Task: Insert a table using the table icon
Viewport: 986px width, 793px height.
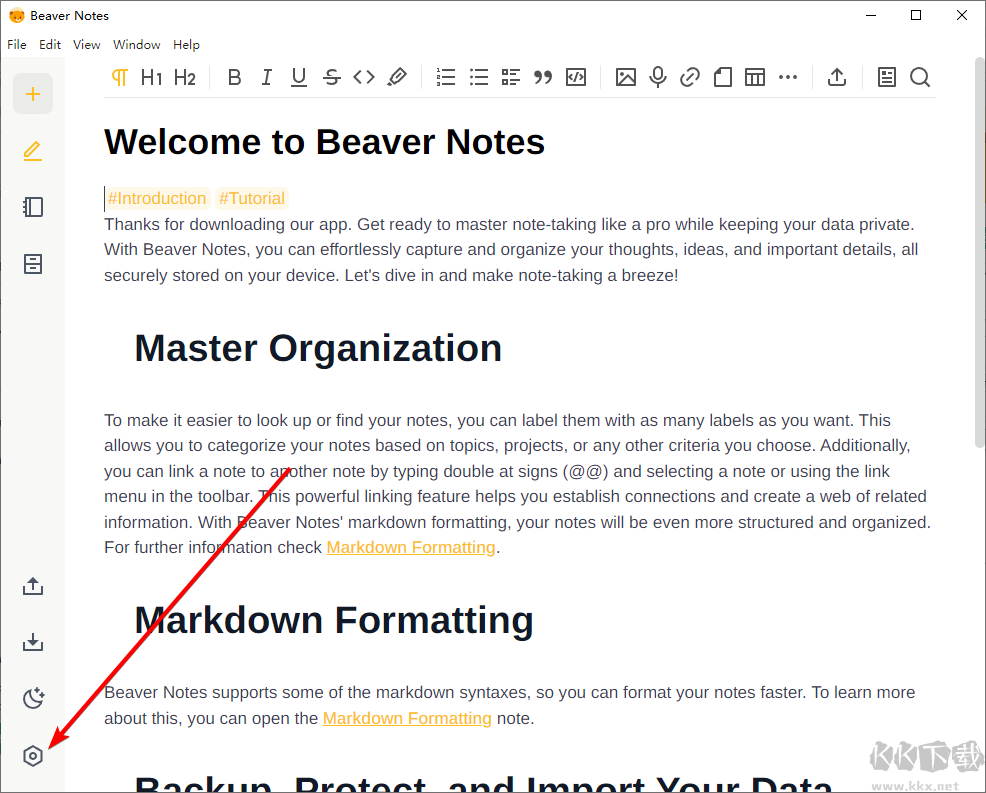Action: pyautogui.click(x=754, y=77)
